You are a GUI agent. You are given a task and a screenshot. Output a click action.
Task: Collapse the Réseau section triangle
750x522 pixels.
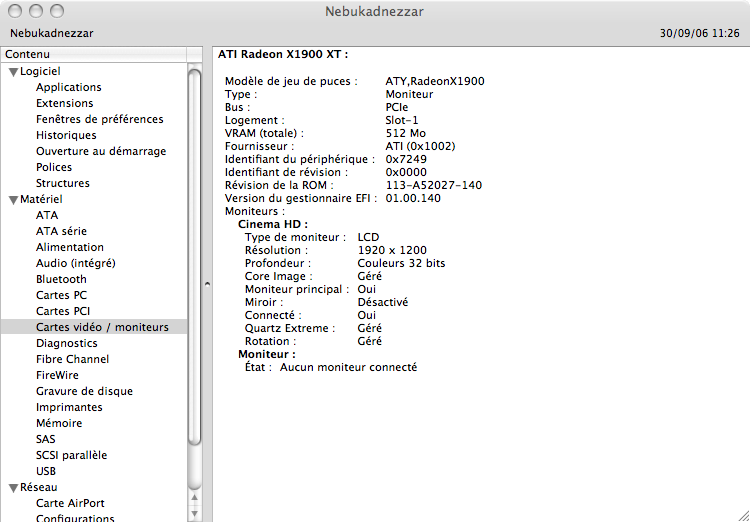tap(13, 488)
